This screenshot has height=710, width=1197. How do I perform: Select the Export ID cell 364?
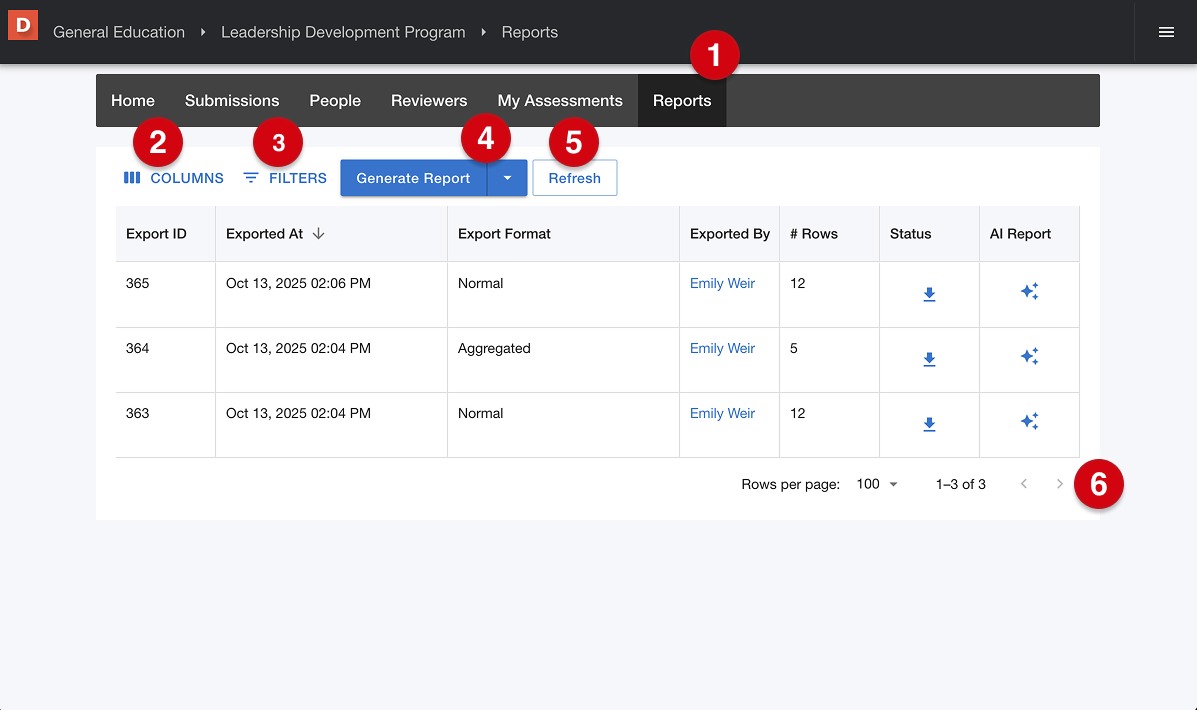click(166, 360)
